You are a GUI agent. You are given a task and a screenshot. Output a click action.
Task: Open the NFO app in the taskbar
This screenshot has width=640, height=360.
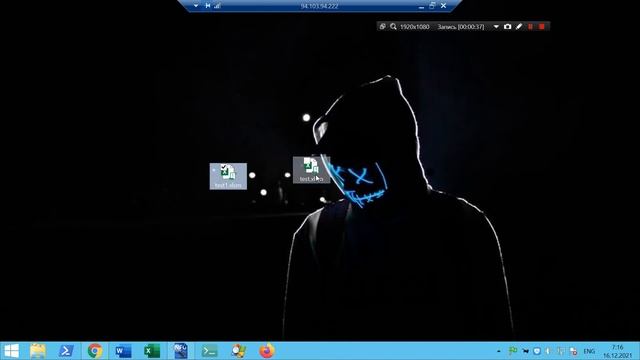point(180,351)
